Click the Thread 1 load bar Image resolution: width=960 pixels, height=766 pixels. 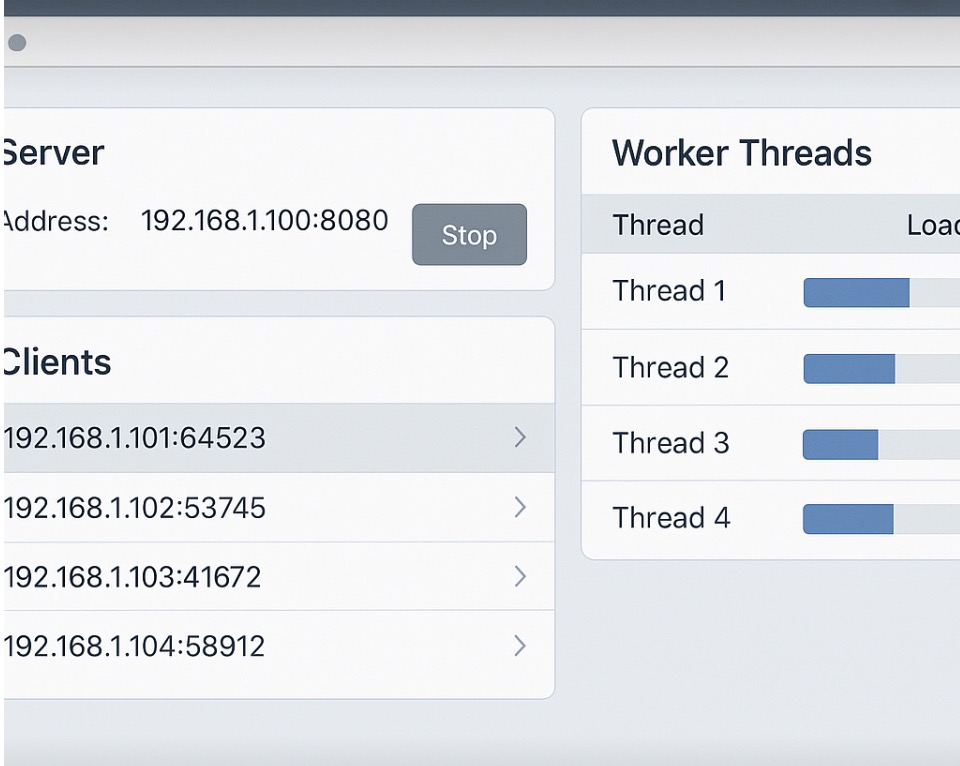pyautogui.click(x=882, y=292)
